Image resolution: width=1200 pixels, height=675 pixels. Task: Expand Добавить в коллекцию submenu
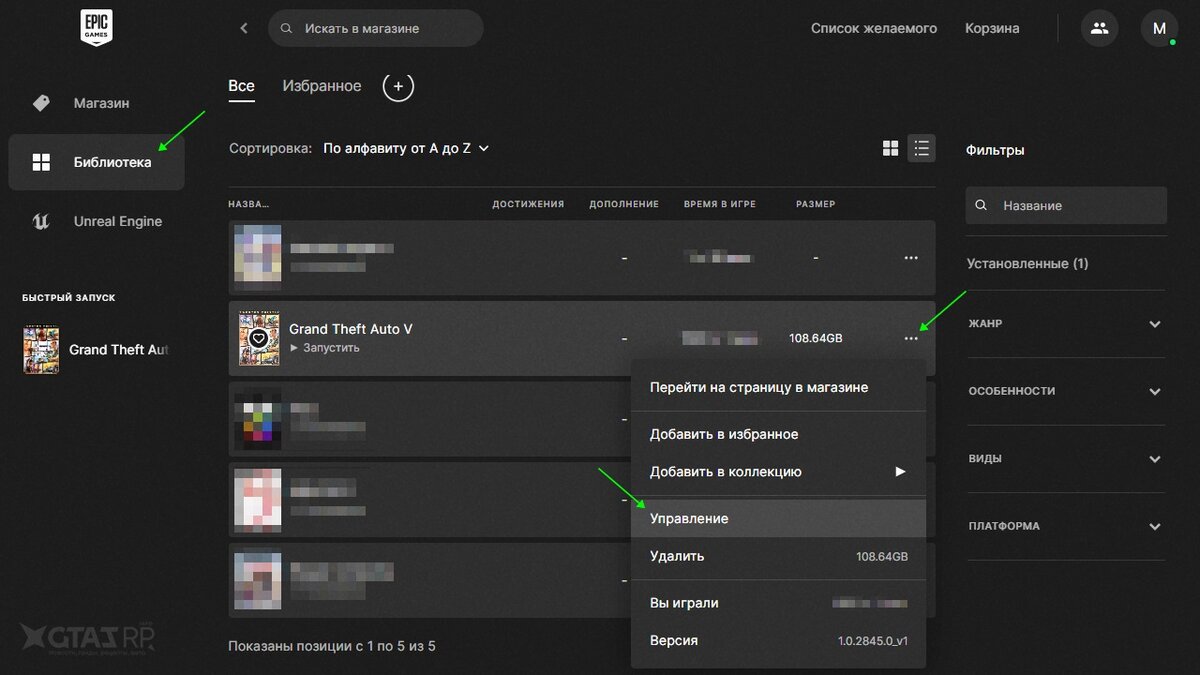tap(778, 472)
